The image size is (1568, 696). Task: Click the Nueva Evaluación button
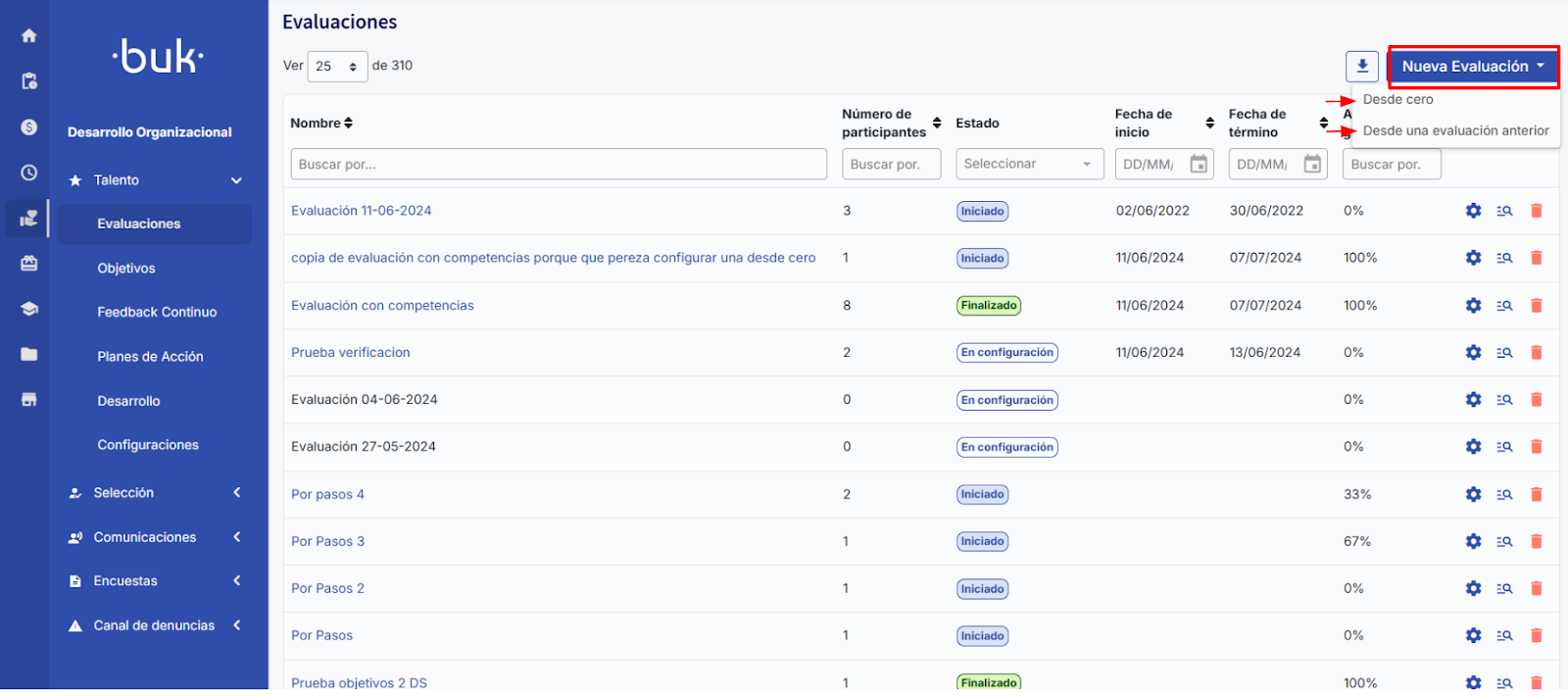point(1472,67)
